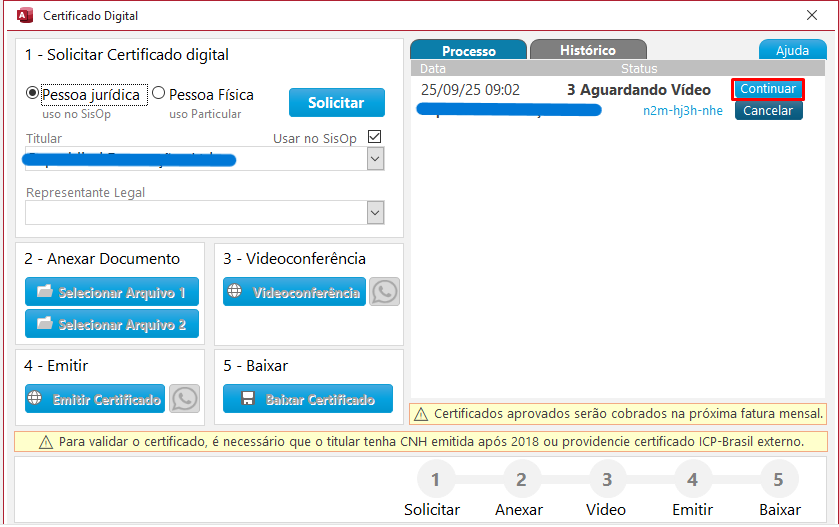Open Selecionar Arquivo 2 folder button

[112, 324]
